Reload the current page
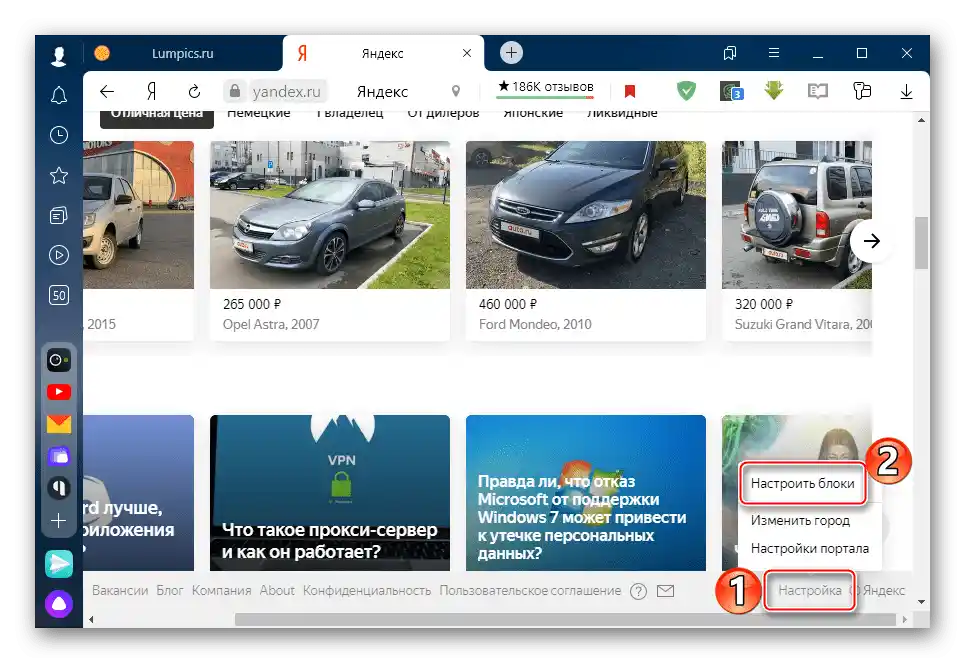This screenshot has width=965, height=663. coord(194,92)
